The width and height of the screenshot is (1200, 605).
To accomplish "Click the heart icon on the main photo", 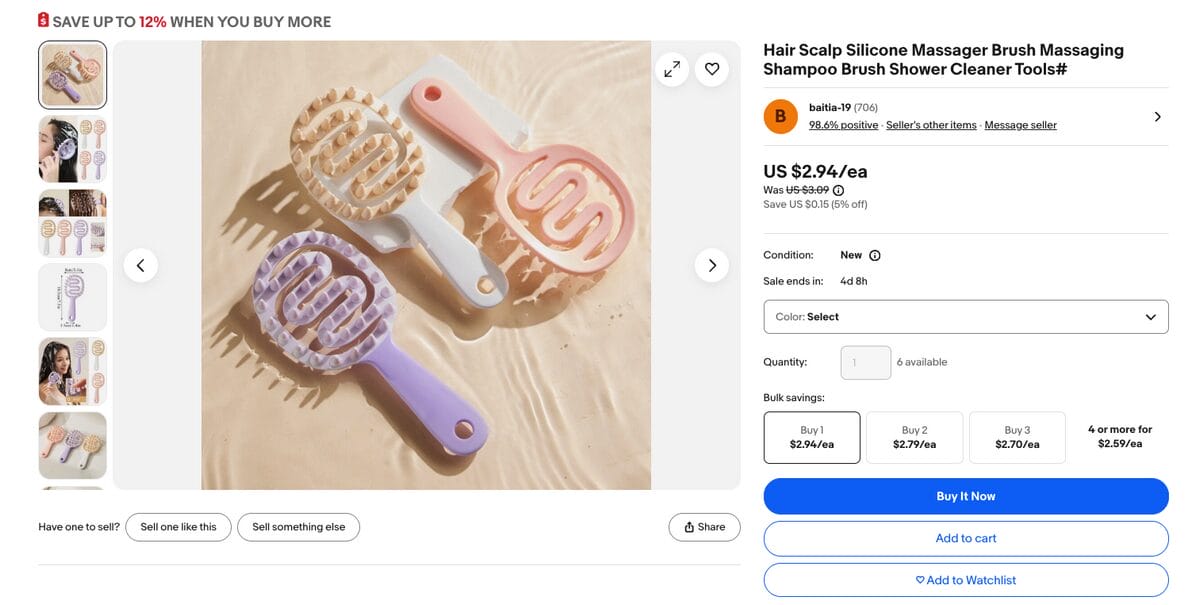I will [711, 69].
